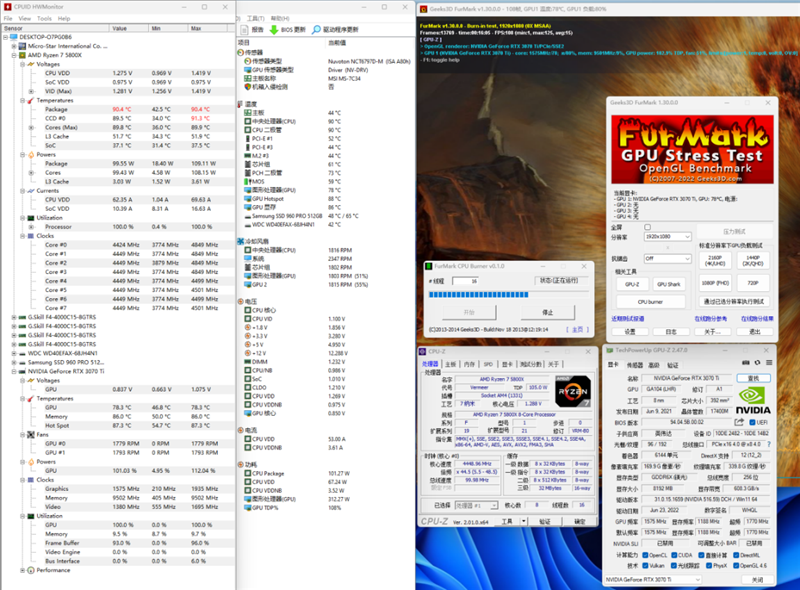Click the Samsung SSD 960 PRO drive icon

[22, 362]
